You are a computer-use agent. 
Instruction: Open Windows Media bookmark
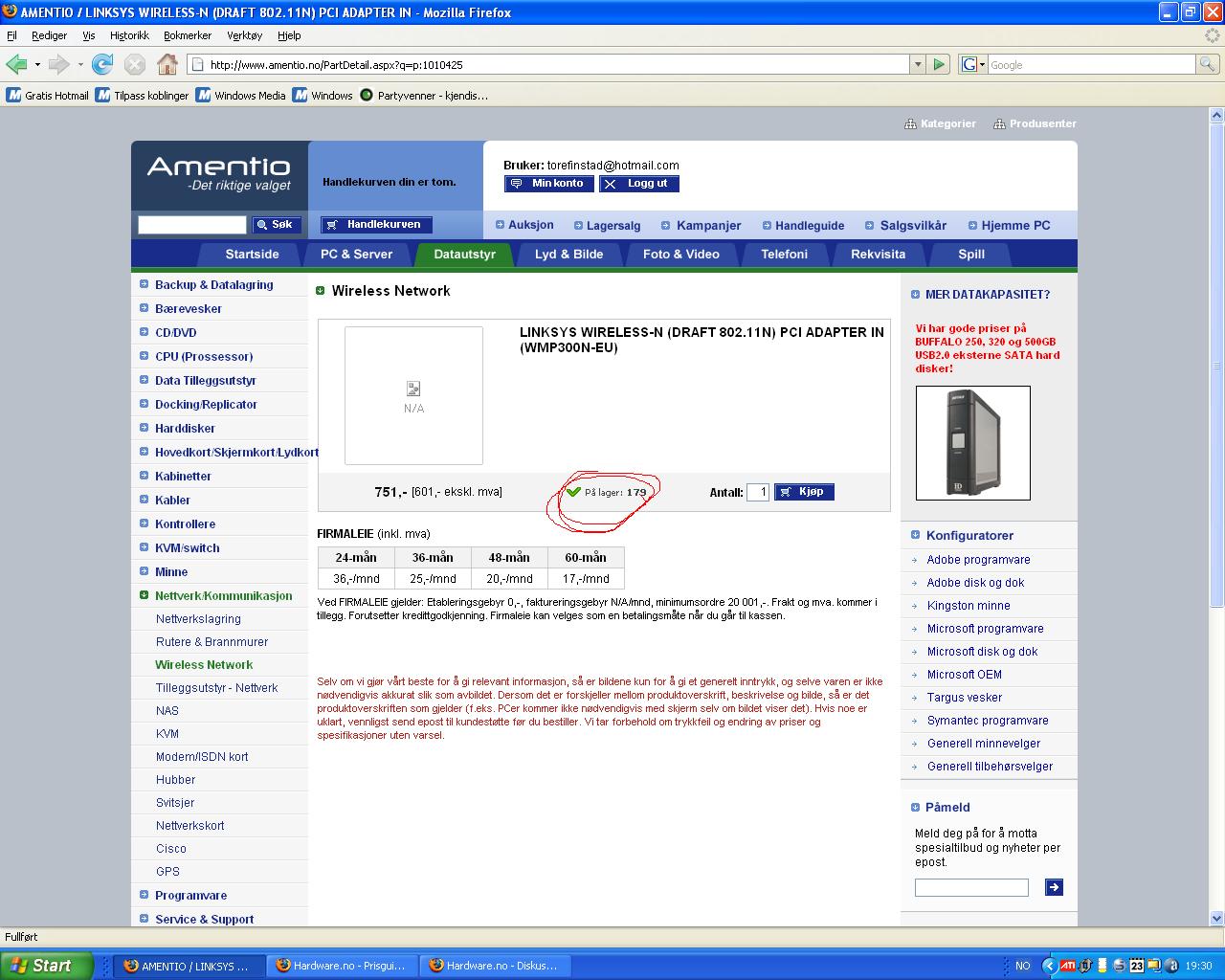(241, 95)
